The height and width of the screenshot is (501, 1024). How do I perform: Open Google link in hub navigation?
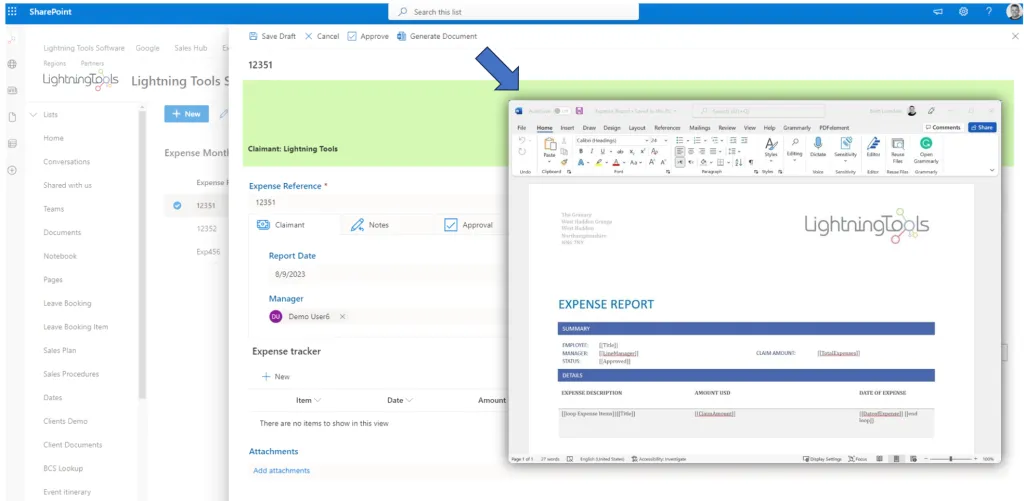click(x=148, y=48)
